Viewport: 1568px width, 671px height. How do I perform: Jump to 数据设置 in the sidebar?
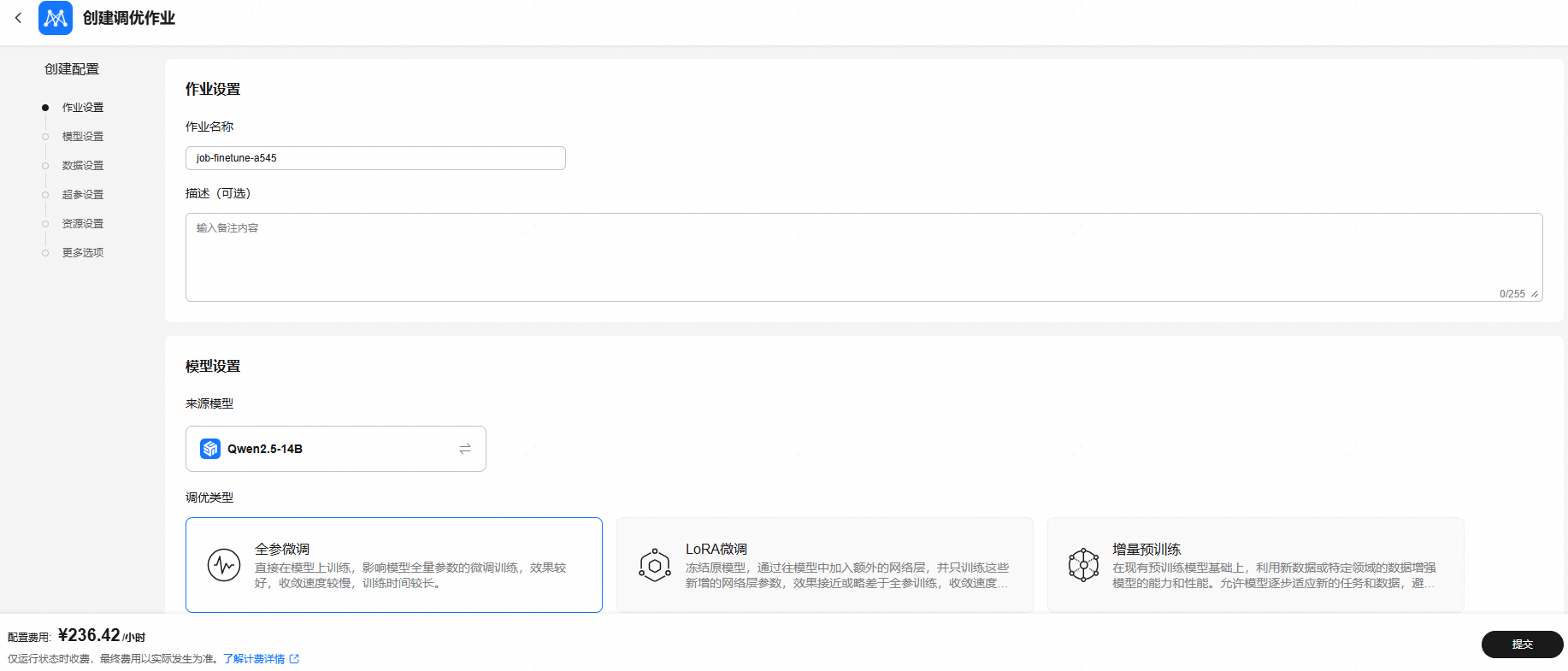pos(83,166)
